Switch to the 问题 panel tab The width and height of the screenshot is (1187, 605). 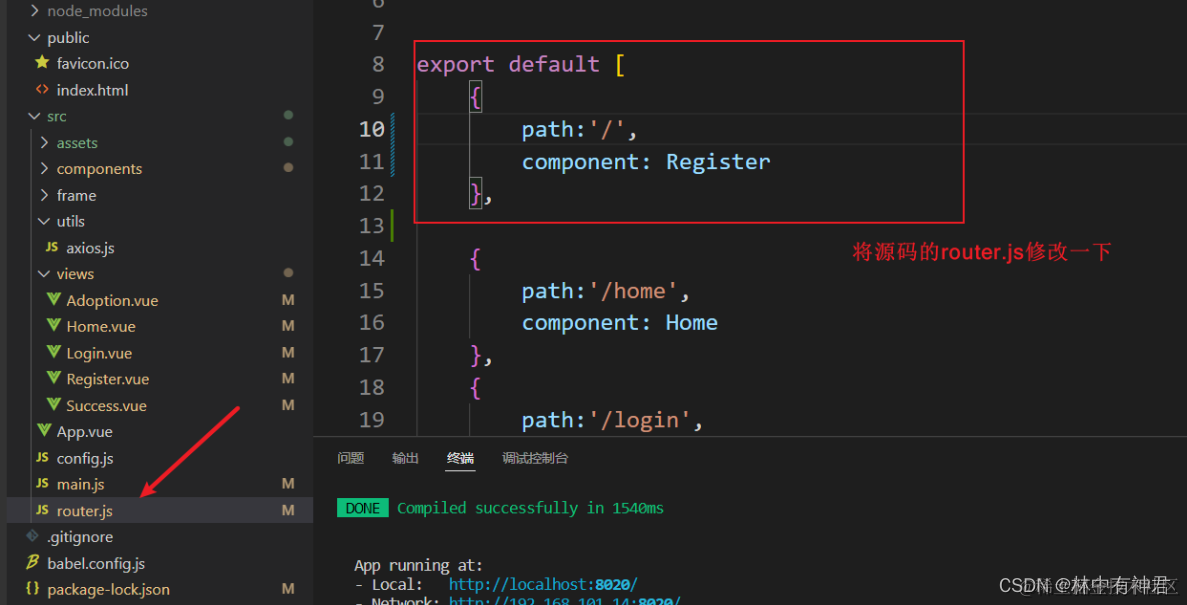350,458
